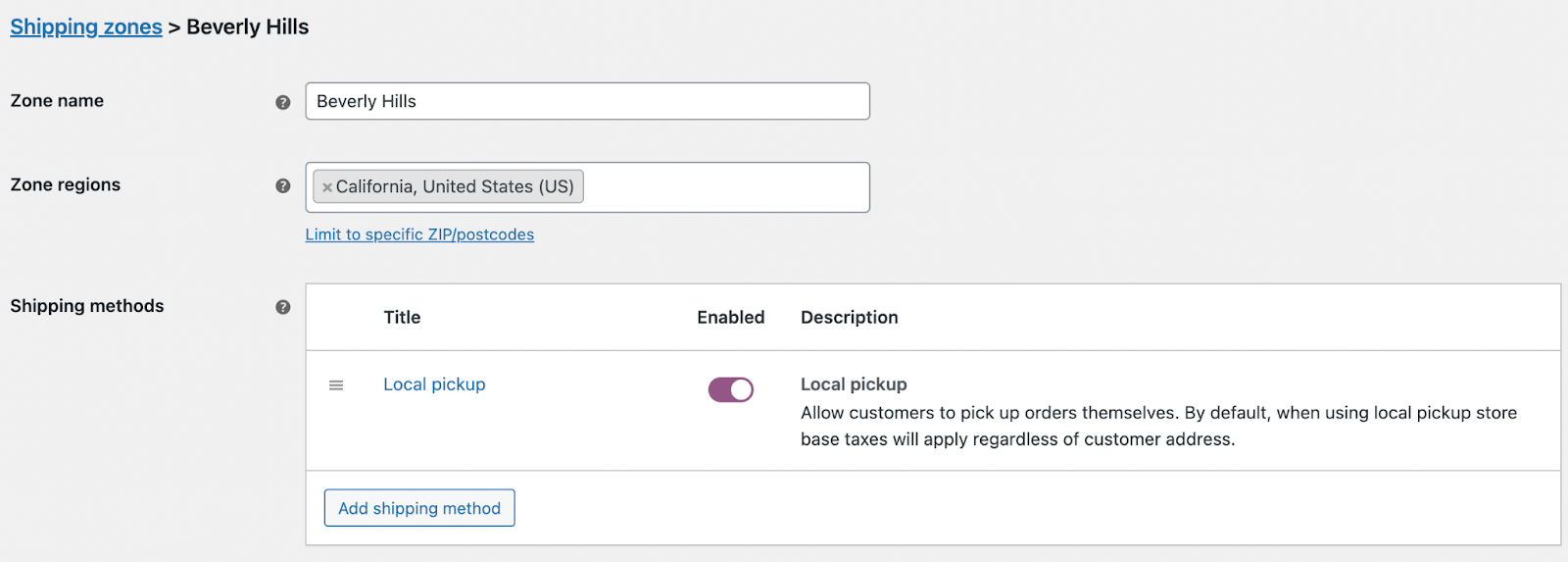This screenshot has height=562, width=1568.
Task: Click the bold Local pickup description heading
Action: [854, 384]
